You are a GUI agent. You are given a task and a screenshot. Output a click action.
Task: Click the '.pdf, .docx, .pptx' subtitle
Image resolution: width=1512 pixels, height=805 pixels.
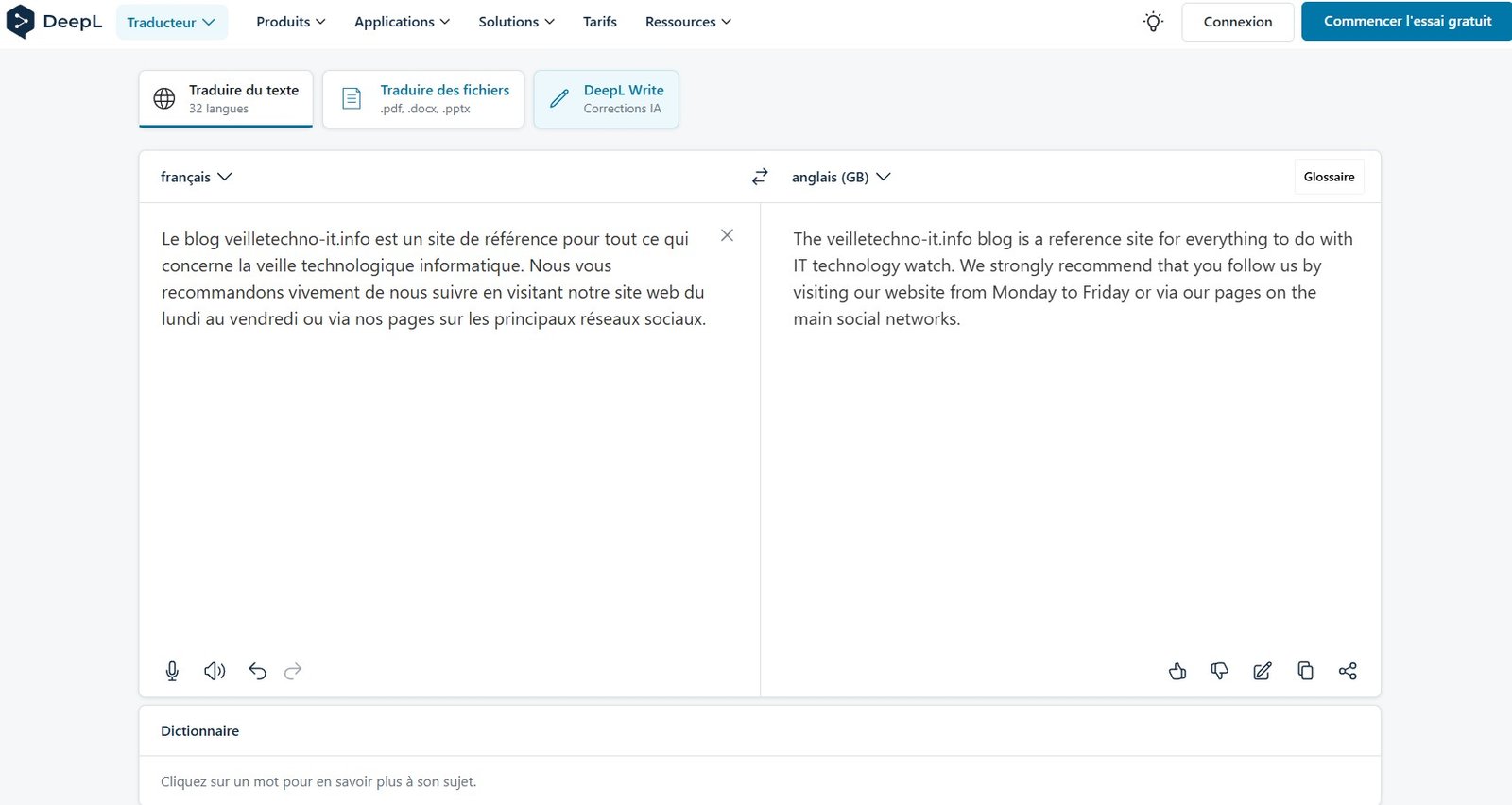point(425,109)
